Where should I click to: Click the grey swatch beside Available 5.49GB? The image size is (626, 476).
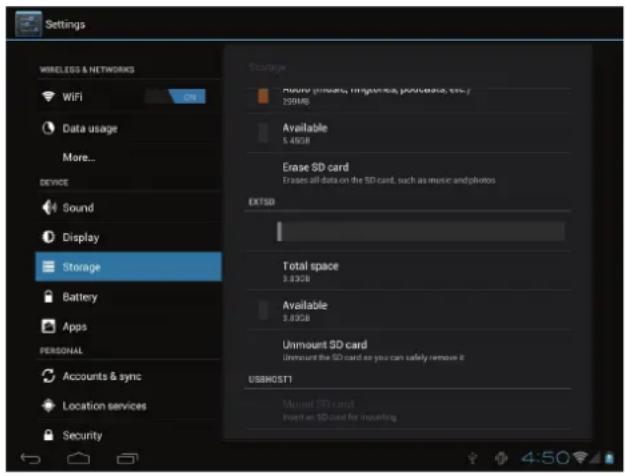coord(263,133)
